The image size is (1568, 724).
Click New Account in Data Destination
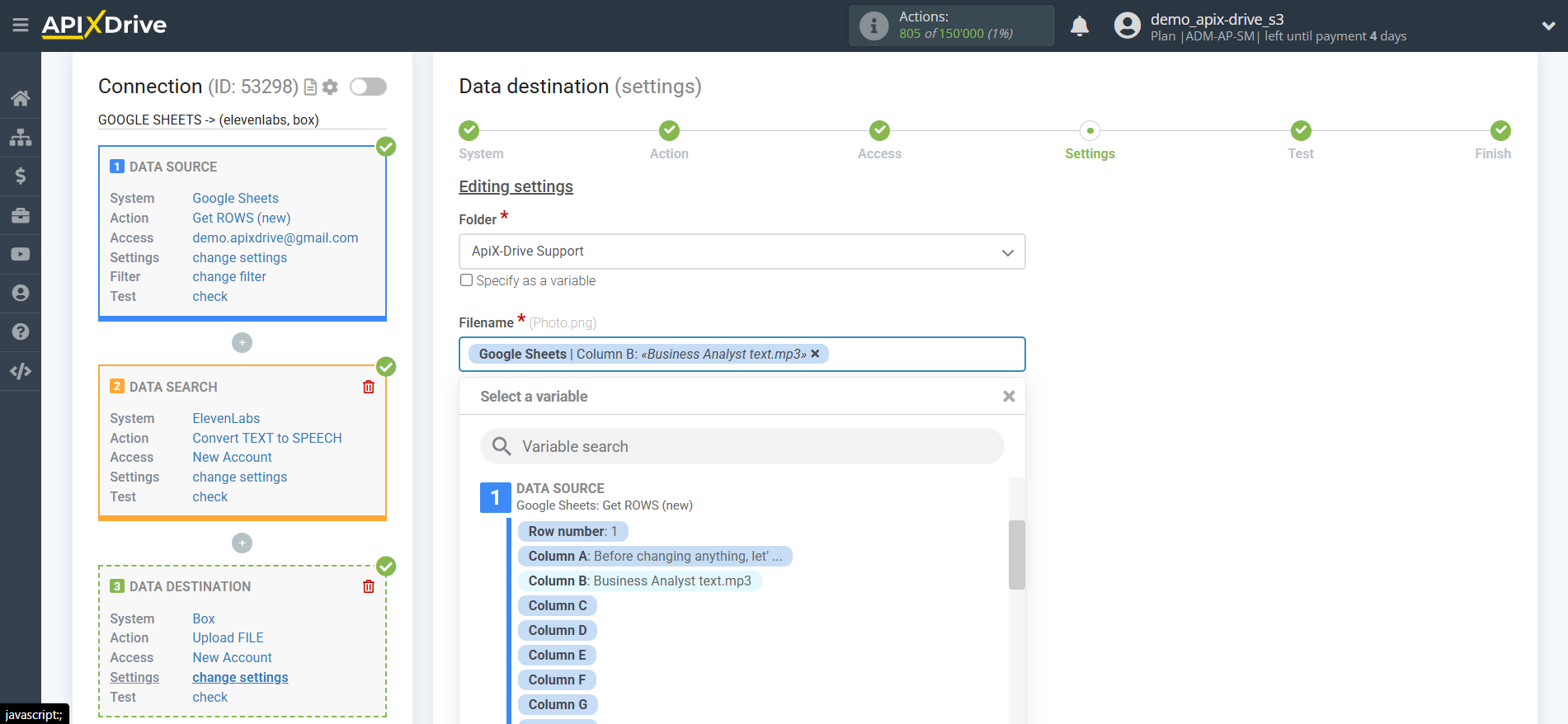(233, 658)
